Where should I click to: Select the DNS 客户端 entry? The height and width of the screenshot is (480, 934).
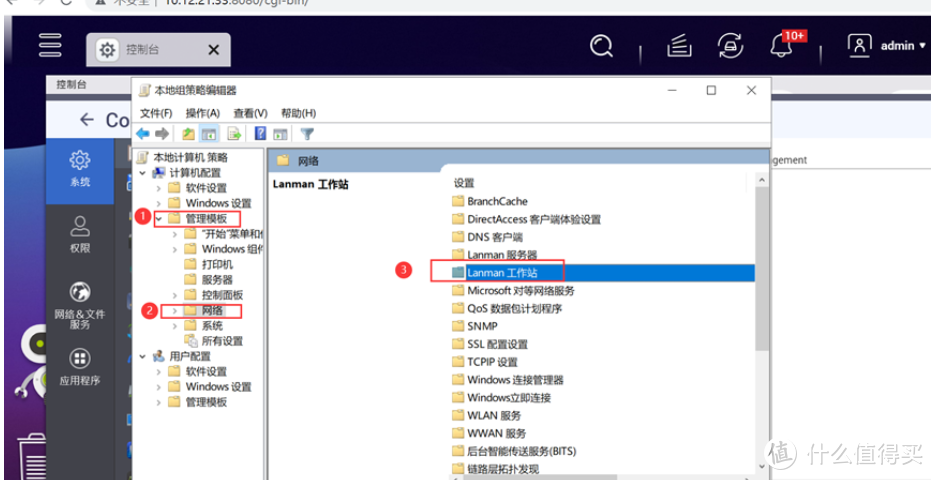[x=487, y=237]
